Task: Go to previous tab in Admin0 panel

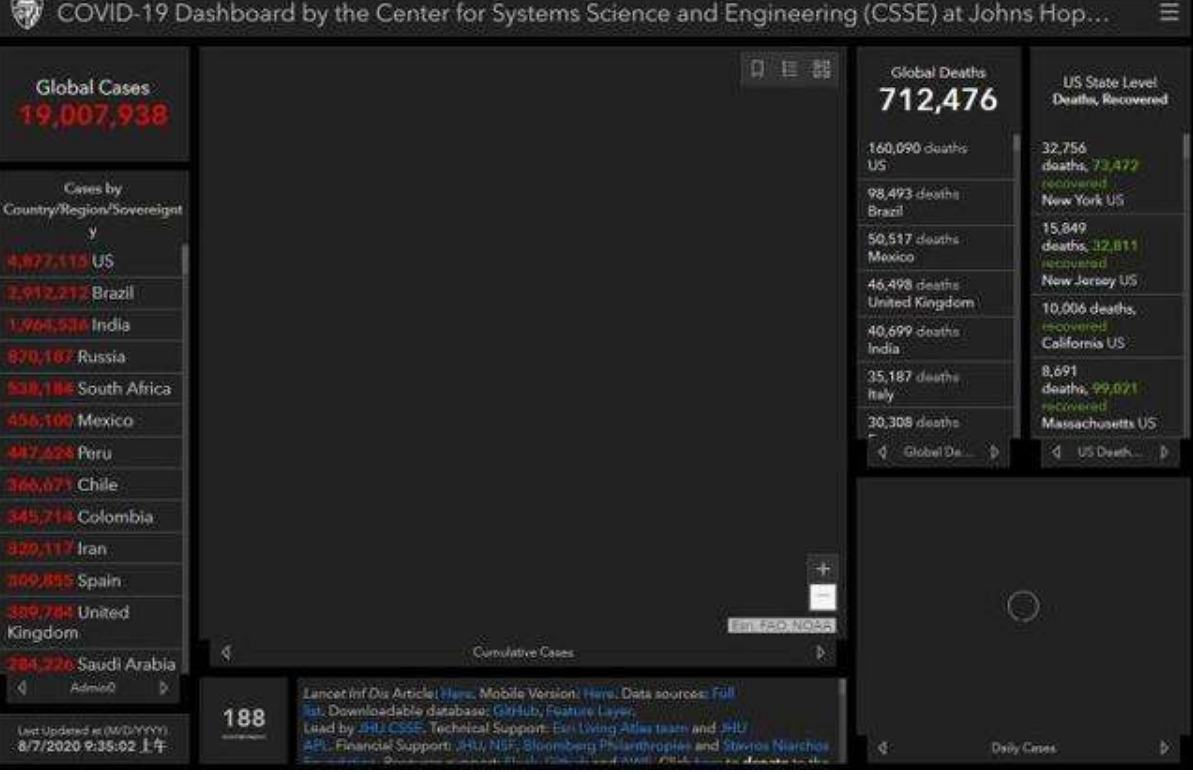Action: 22,688
